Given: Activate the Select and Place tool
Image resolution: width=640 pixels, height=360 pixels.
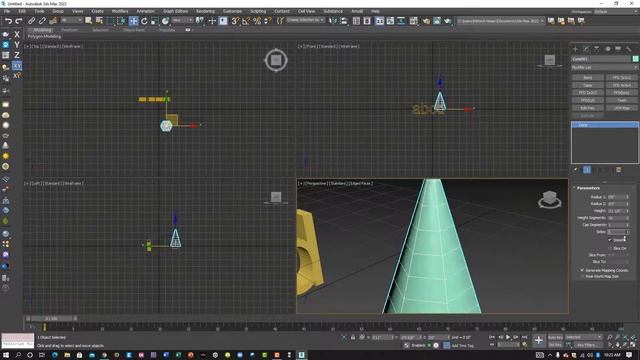Looking at the screenshot, I should 165,20.
